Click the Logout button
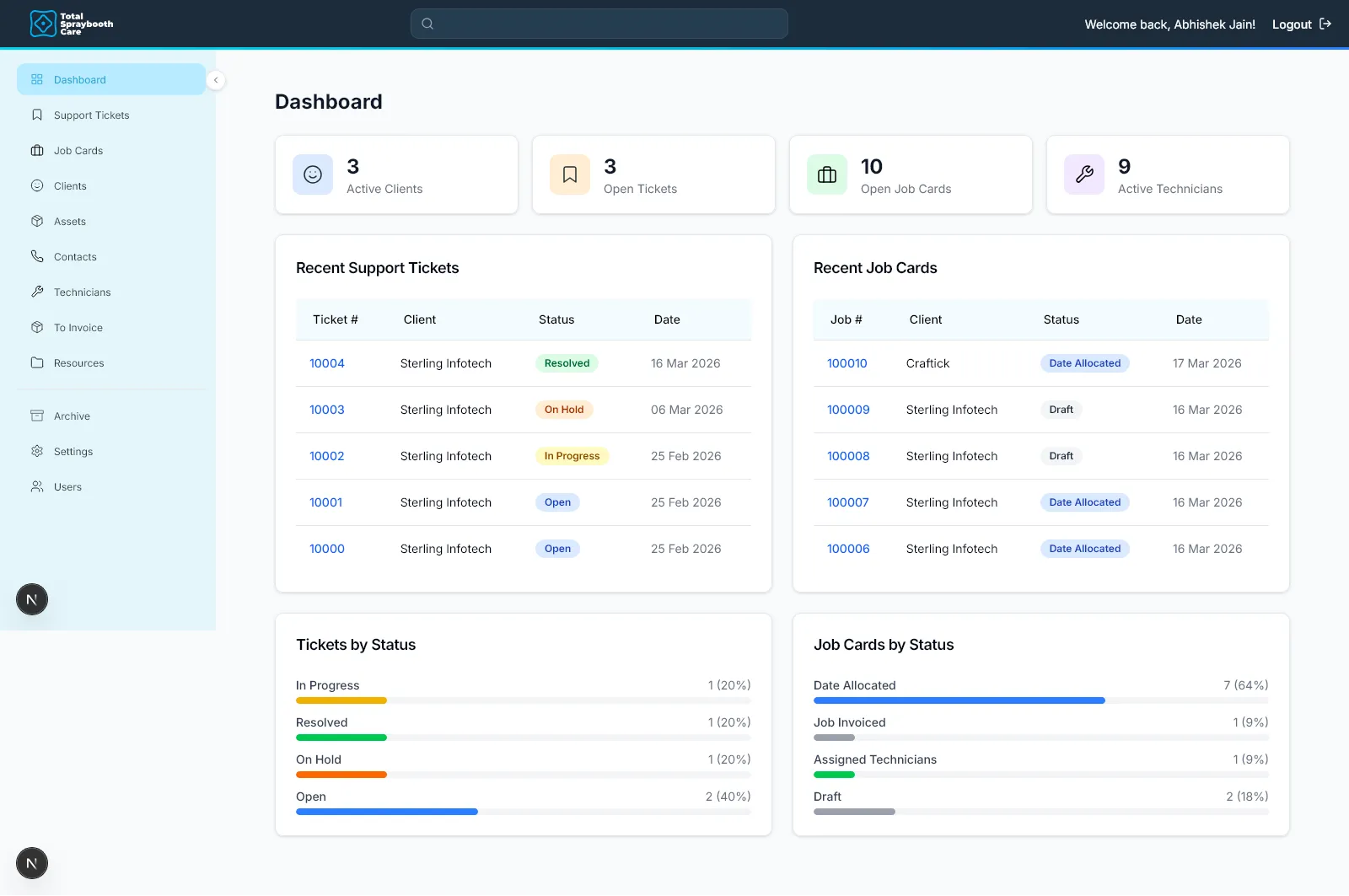 coord(1292,24)
